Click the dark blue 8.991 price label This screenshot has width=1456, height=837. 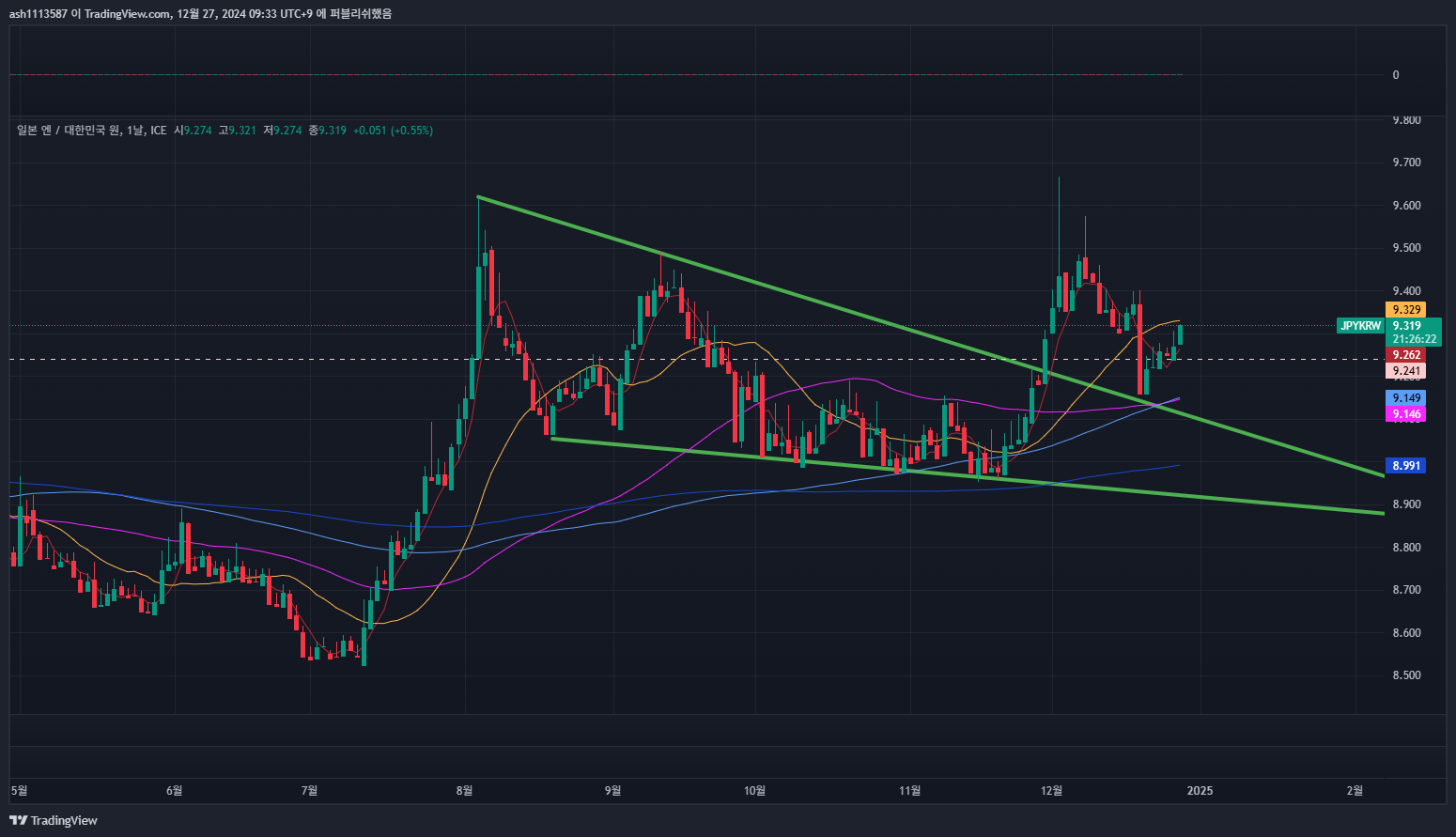click(x=1405, y=466)
